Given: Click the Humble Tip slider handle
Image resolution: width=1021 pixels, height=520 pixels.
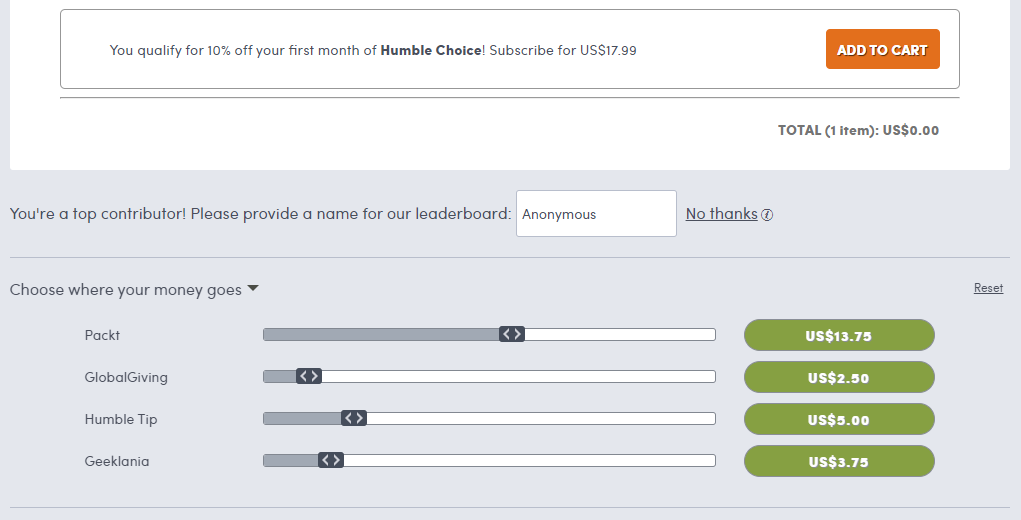Looking at the screenshot, I should pyautogui.click(x=354, y=418).
